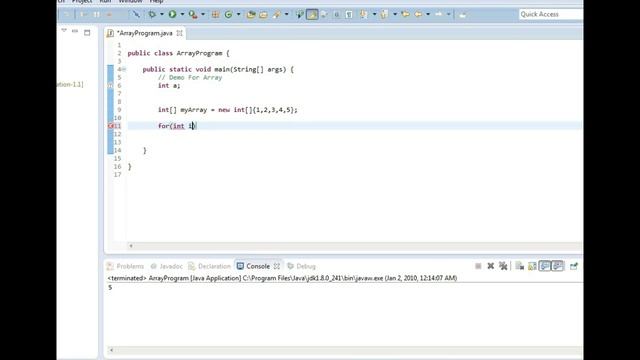
Task: Toggle Word Wrap icon right of Mark Occurrences
Action: (x=324, y=14)
